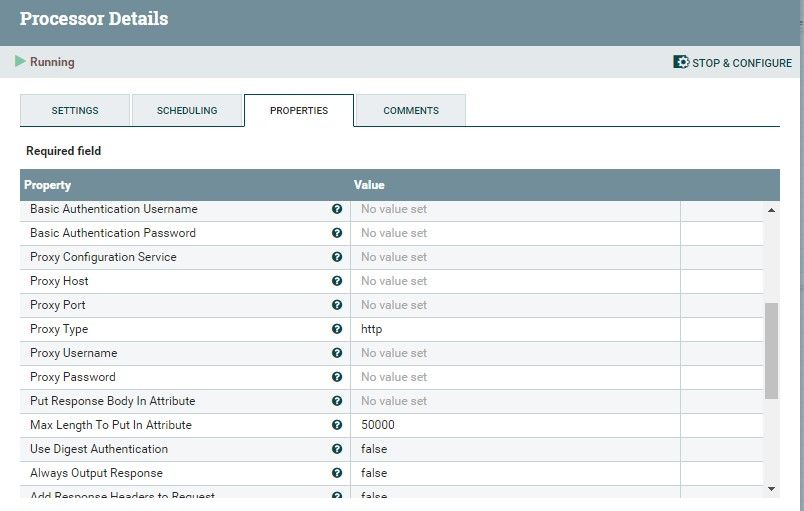Open the Comments tab

411,110
